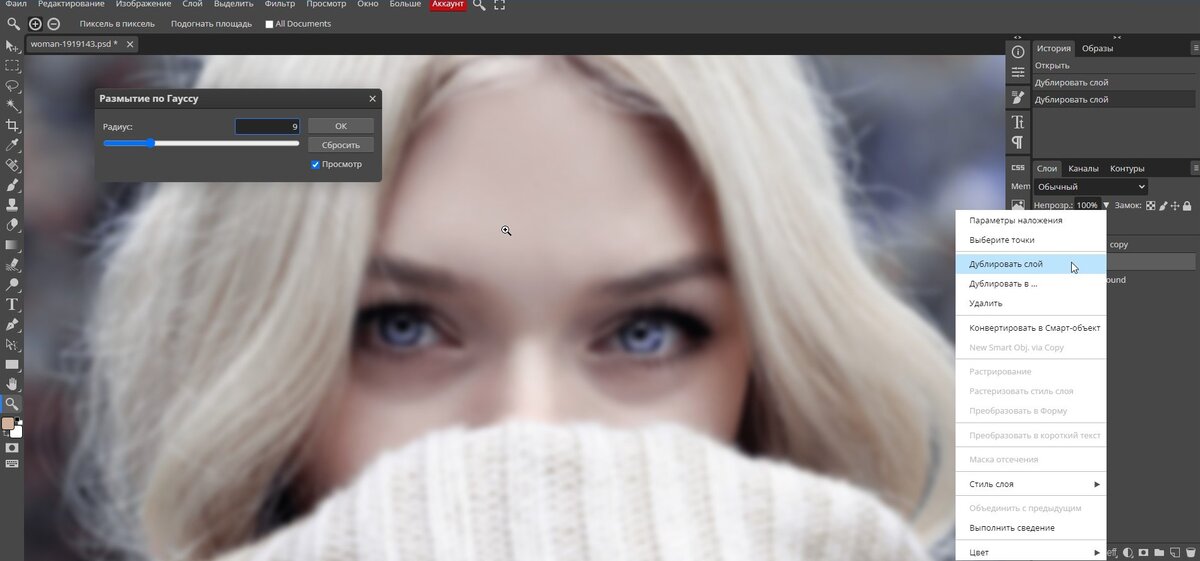Viewport: 1200px width, 561px height.
Task: Toggle Quick Mask mode icon
Action: point(12,448)
